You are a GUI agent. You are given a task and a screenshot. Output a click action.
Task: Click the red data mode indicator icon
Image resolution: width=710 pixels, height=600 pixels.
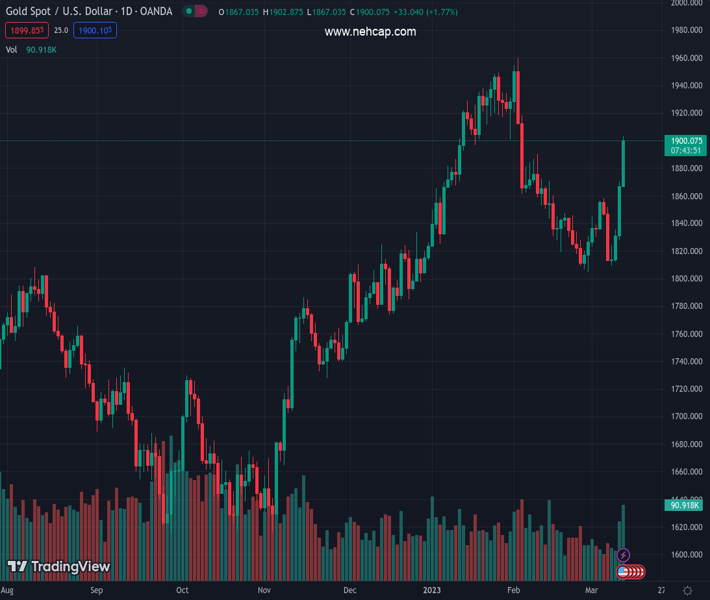pos(201,12)
